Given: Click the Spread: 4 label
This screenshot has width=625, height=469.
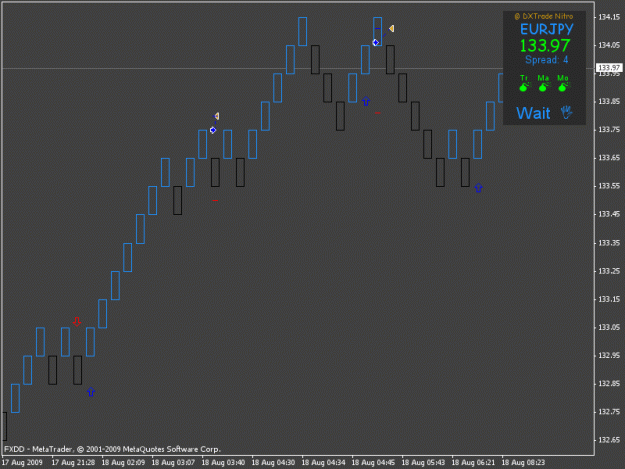Looking at the screenshot, I should [x=546, y=60].
